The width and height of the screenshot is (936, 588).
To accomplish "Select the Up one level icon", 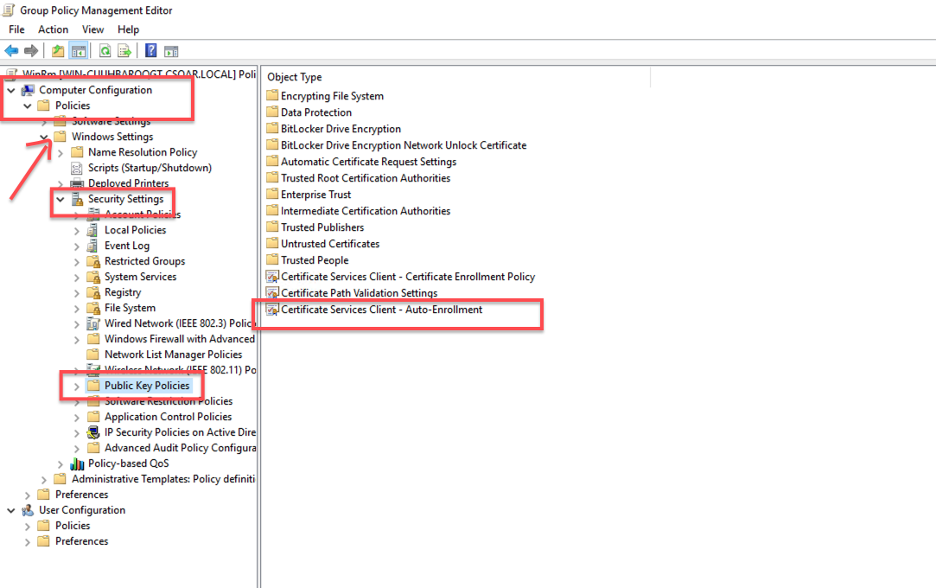I will 58,50.
